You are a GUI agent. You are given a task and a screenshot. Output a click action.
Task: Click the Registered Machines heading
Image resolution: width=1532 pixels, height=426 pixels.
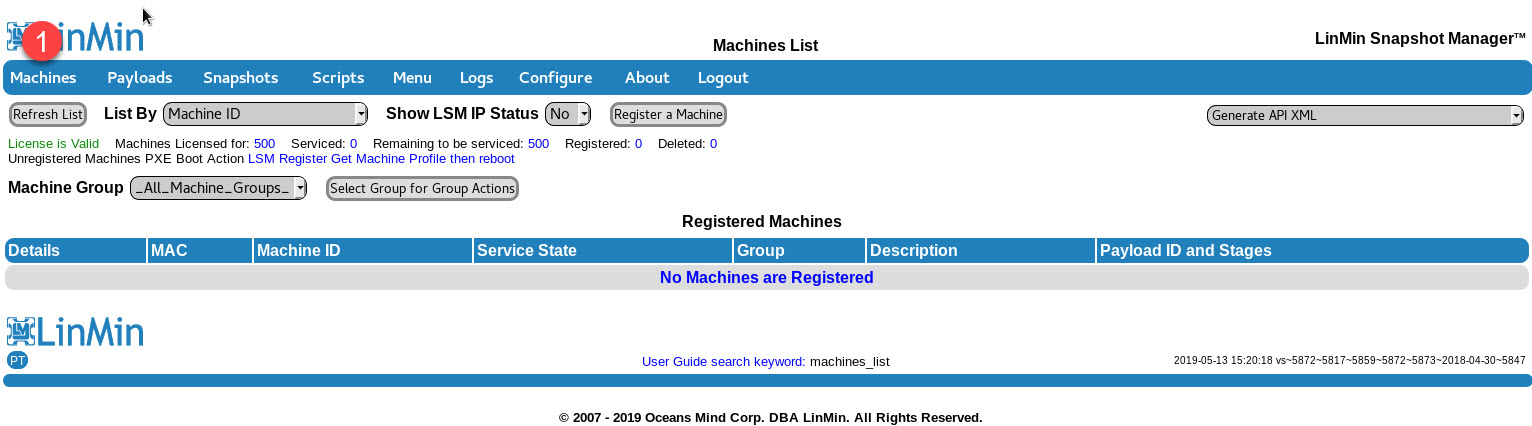point(762,221)
